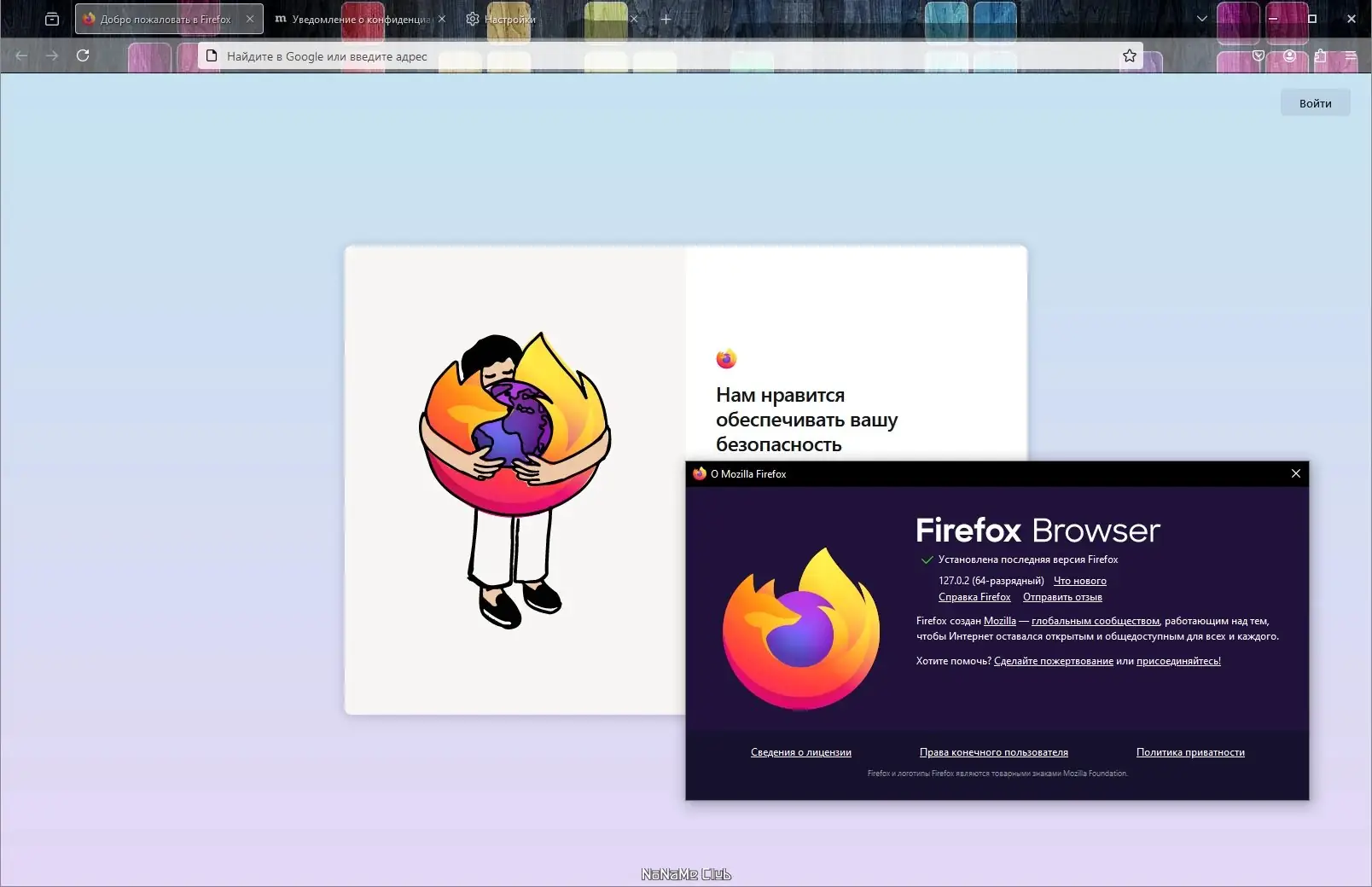Open the 'глобальным сообществом' link
This screenshot has width=1372, height=887.
coord(1096,621)
